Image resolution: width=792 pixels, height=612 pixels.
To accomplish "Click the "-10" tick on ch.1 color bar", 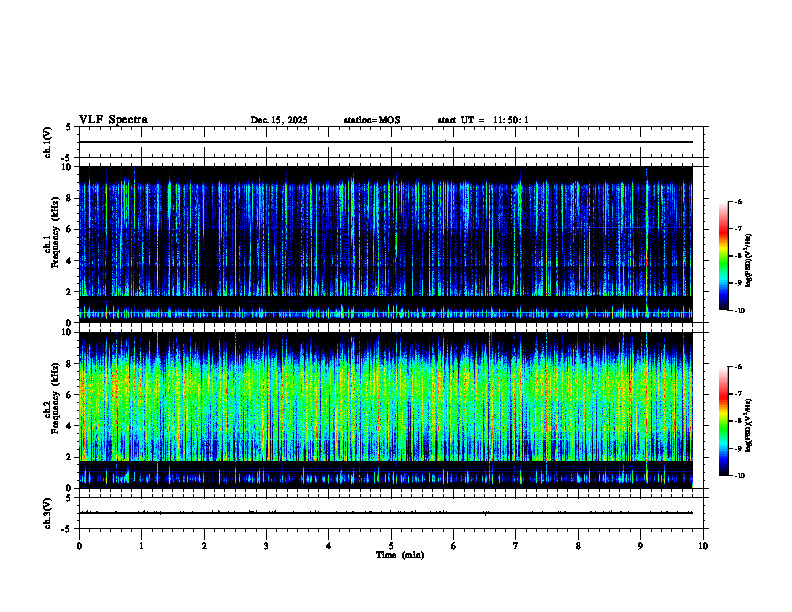I will pos(739,311).
